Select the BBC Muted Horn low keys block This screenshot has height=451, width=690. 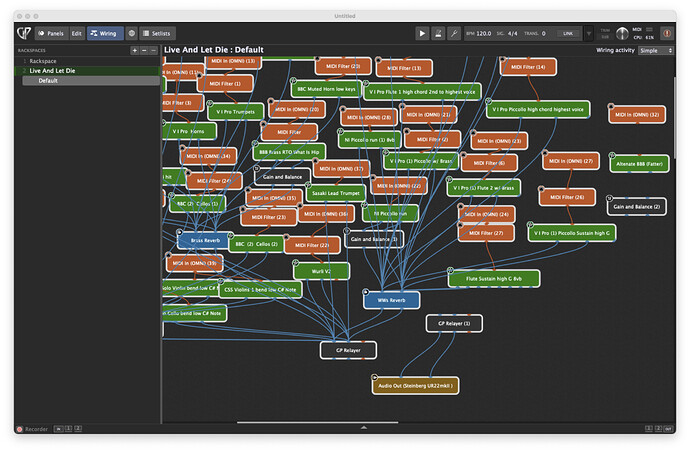(x=326, y=89)
